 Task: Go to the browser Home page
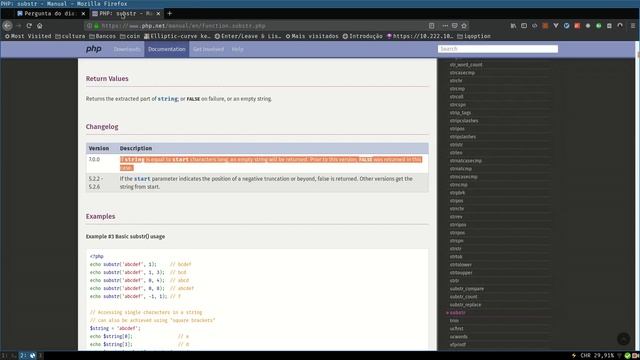tap(40, 25)
